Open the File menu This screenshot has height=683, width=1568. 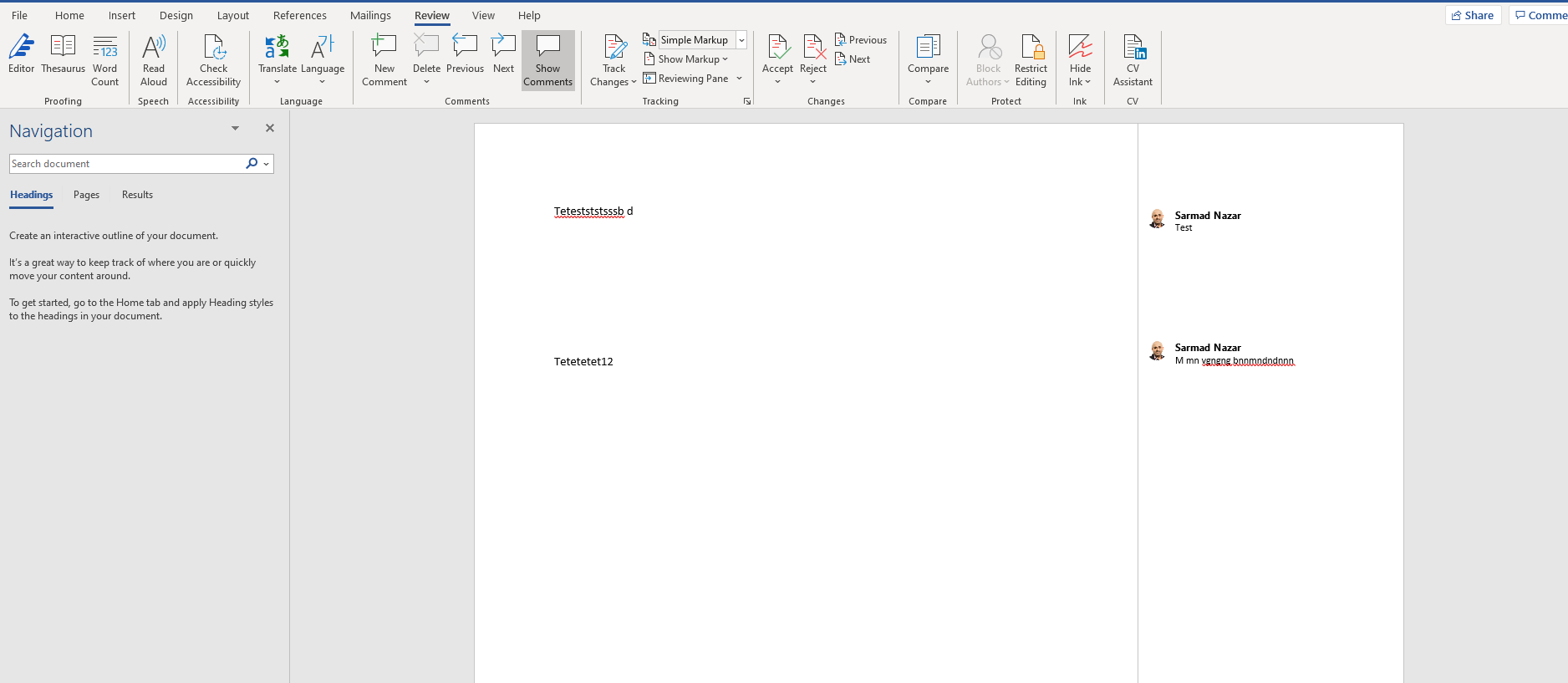(19, 15)
